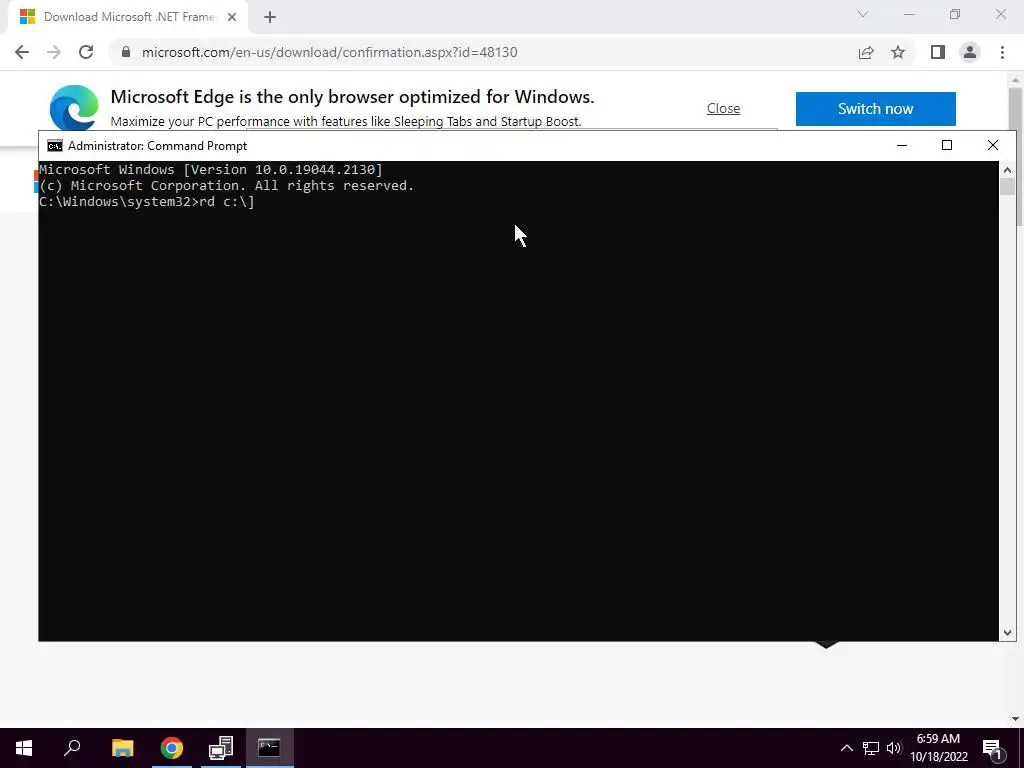Open the clock and date flyout
Image resolution: width=1024 pixels, height=768 pixels.
click(x=938, y=748)
